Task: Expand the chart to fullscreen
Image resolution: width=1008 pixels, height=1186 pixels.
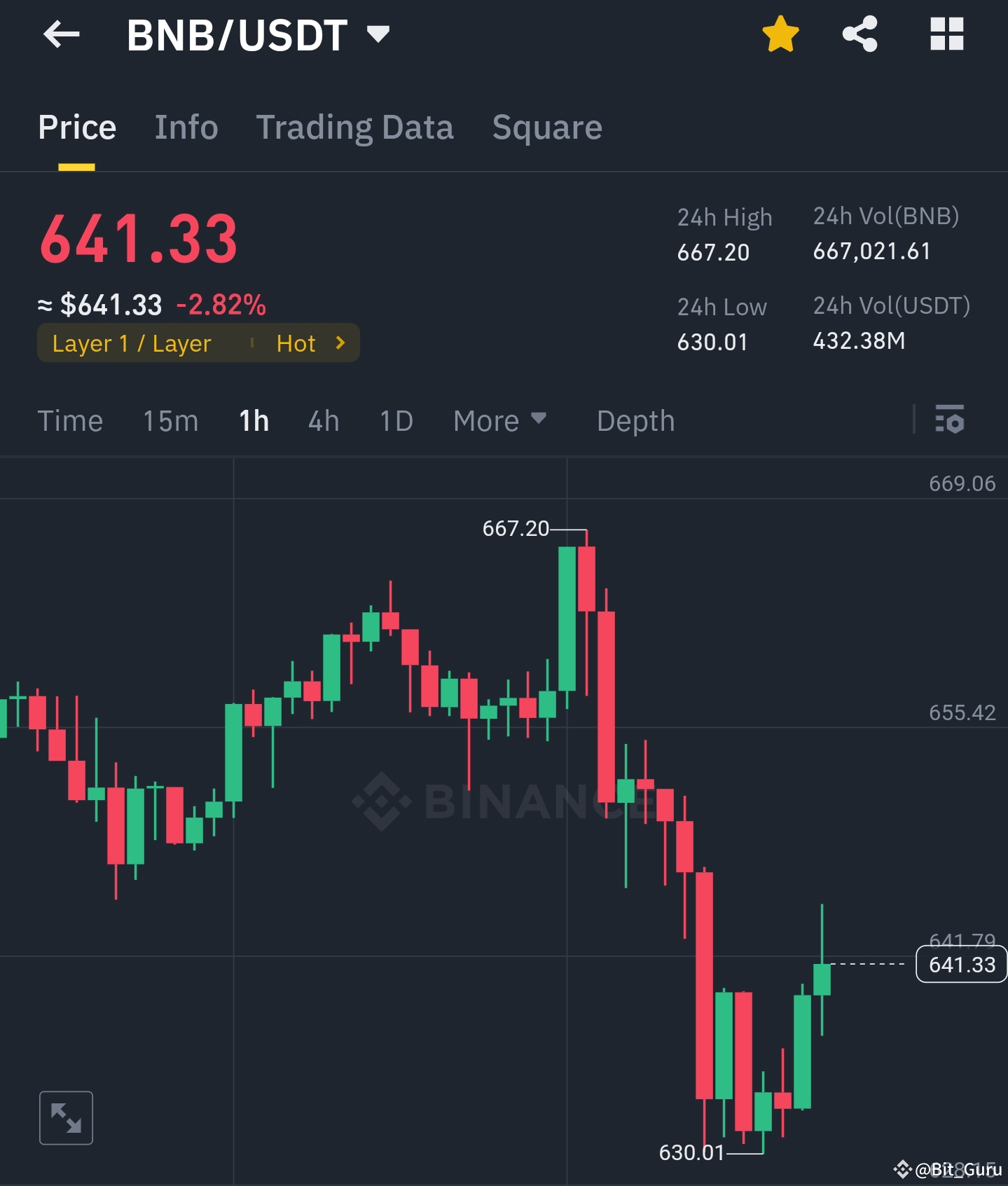Action: point(66,1117)
